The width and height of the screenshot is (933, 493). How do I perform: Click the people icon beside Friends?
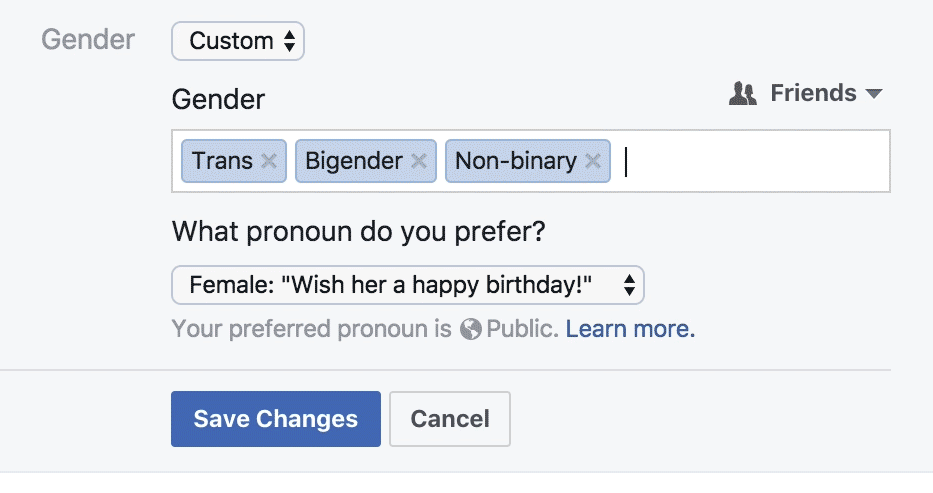743,94
